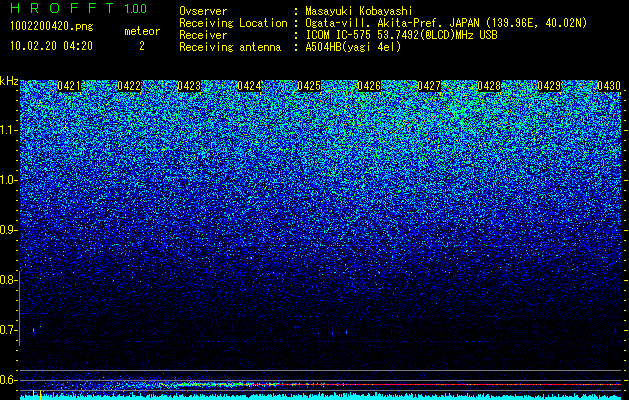Click the 0426 time marker
Screen dimensions: 629x400
(x=369, y=86)
